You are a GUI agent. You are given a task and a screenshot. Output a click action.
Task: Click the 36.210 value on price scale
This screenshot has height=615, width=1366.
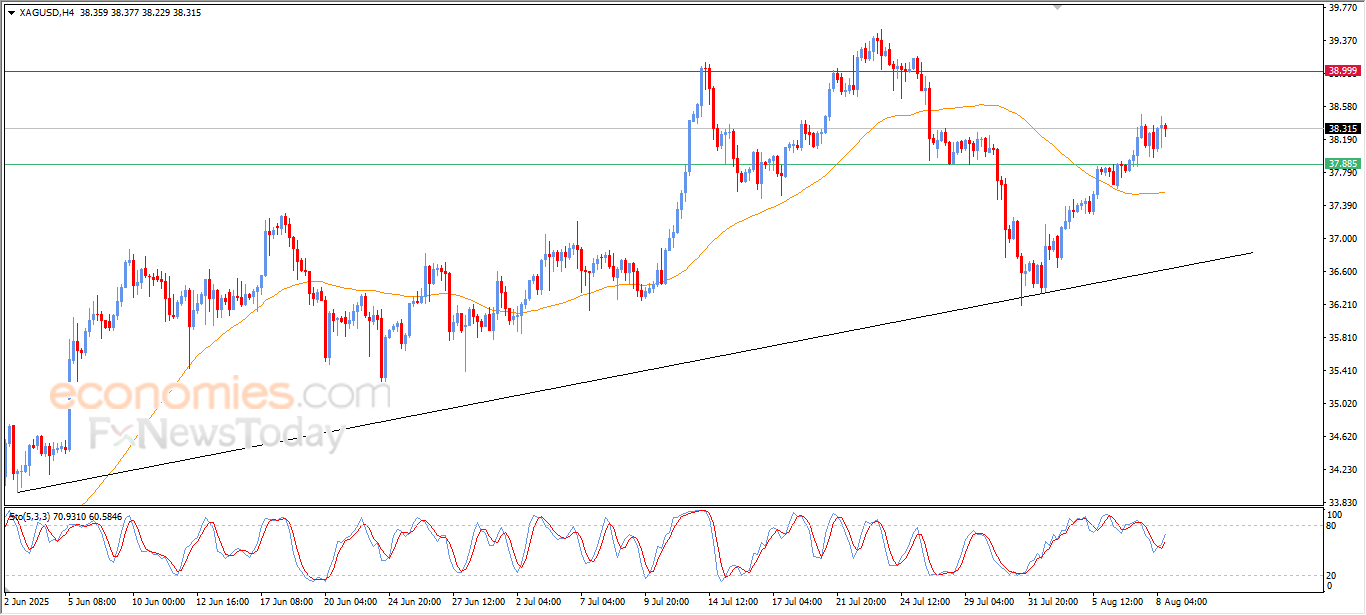click(x=1342, y=304)
